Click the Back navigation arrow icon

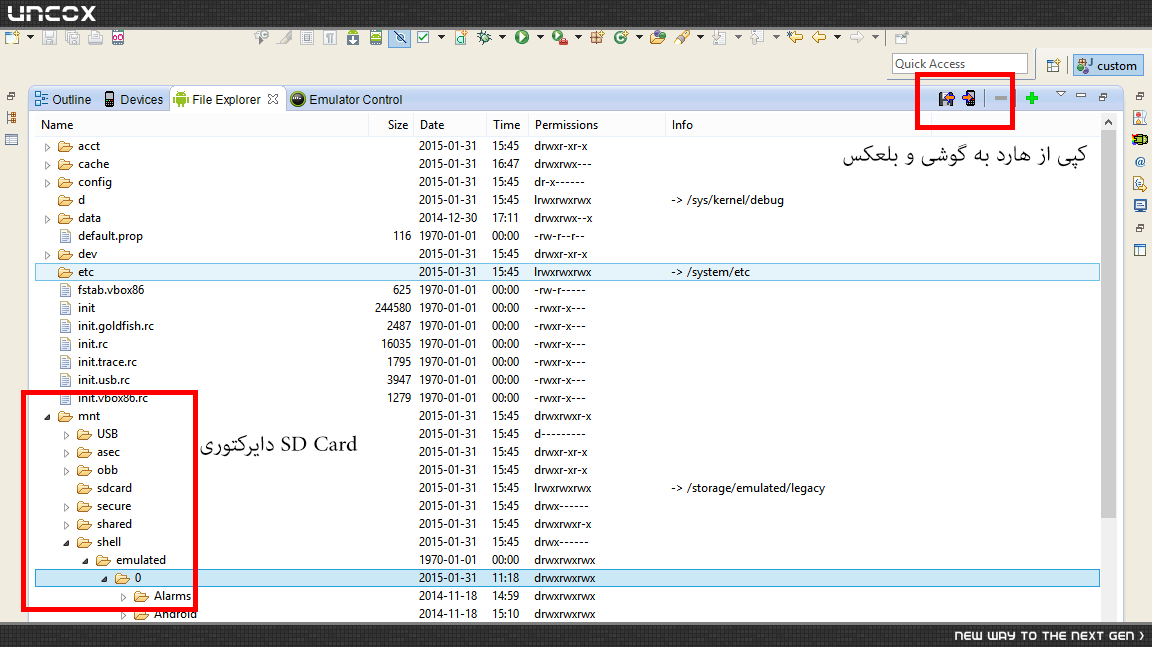pyautogui.click(x=819, y=37)
